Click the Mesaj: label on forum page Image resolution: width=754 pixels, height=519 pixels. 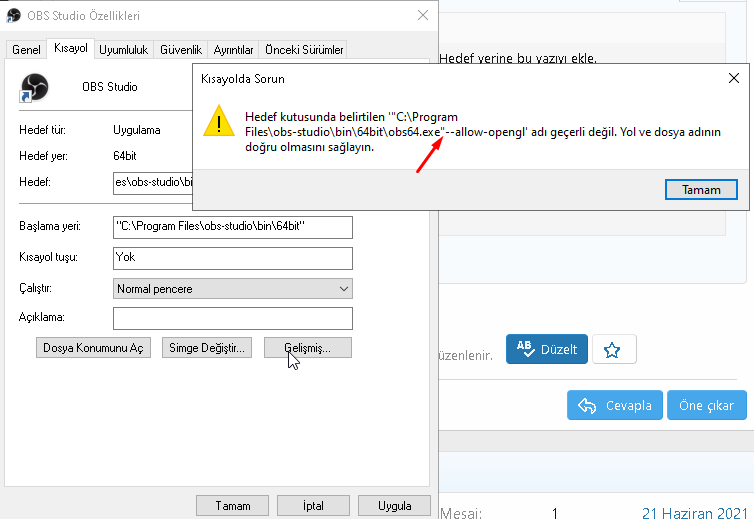461,513
